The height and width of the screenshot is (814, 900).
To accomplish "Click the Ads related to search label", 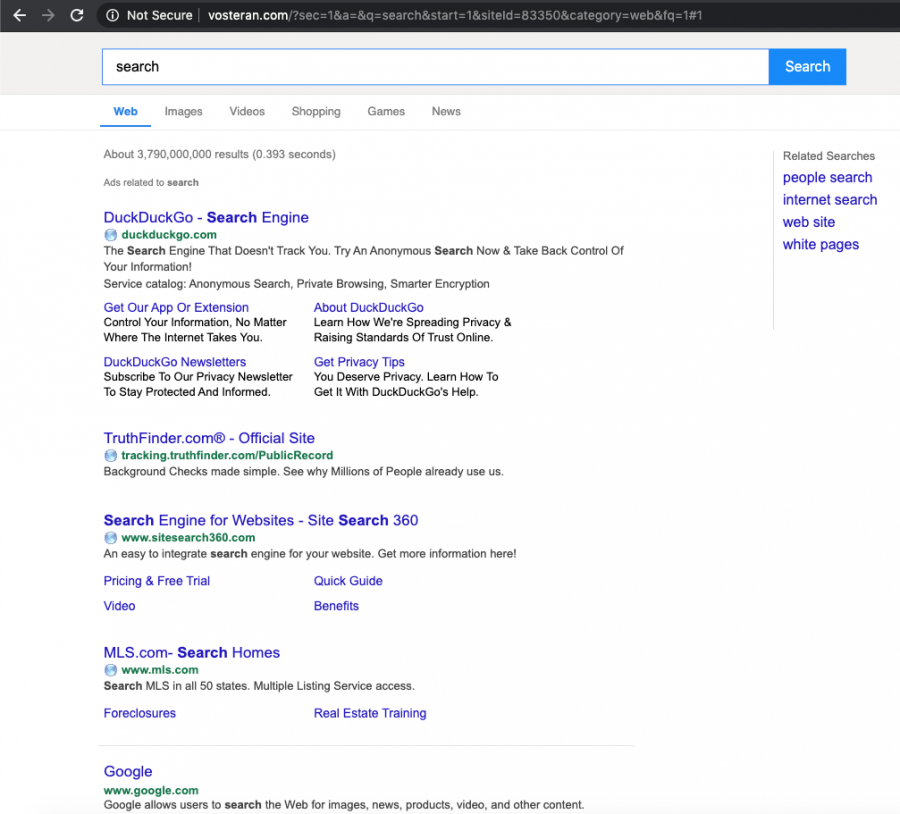I will 151,183.
